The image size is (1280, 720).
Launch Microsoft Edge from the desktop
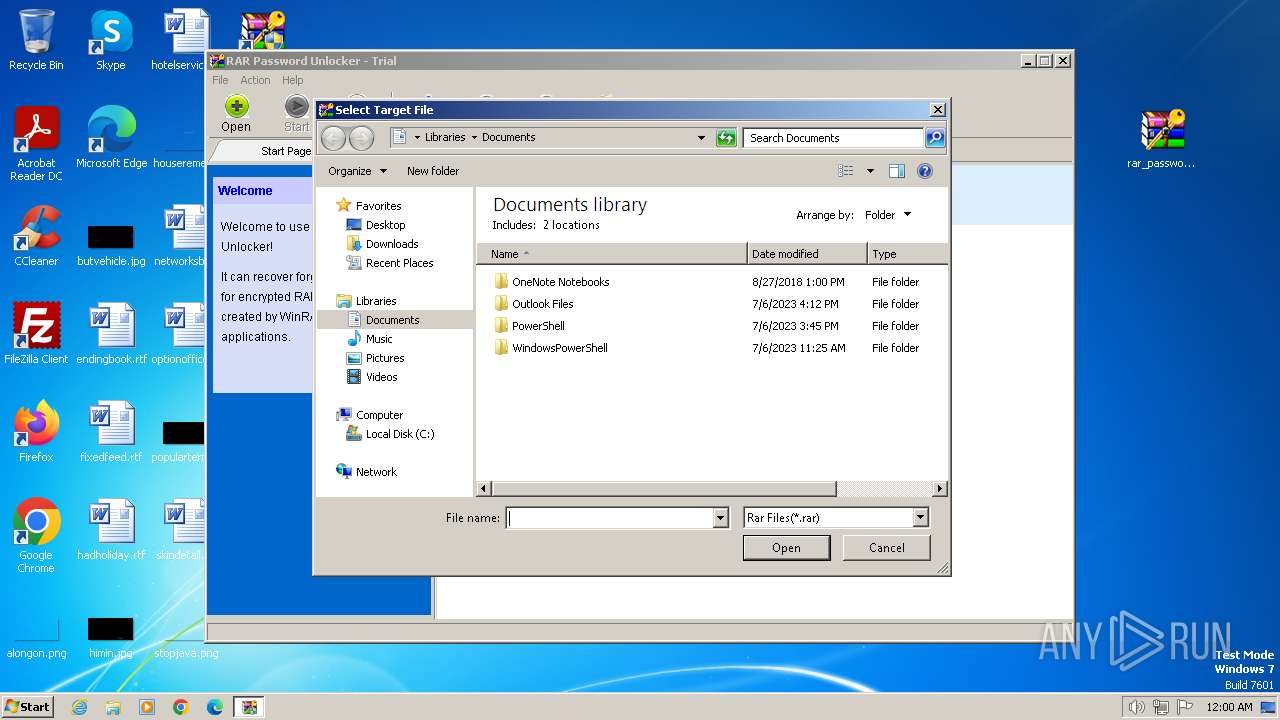pos(111,138)
